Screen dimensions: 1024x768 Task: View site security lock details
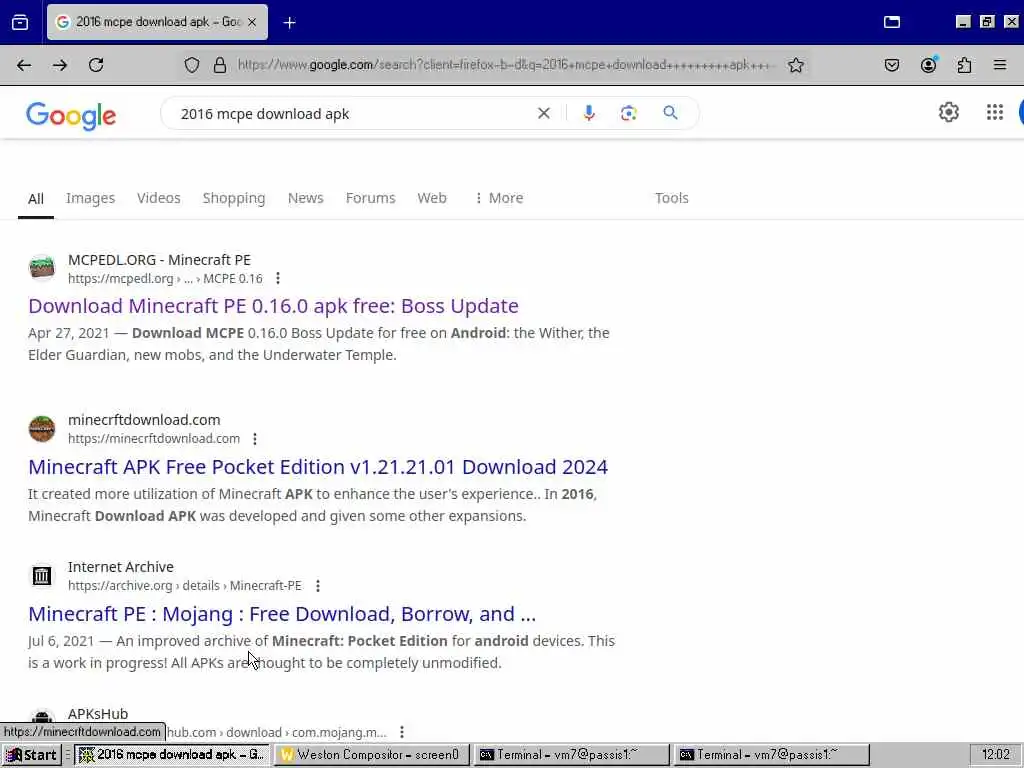[x=220, y=65]
